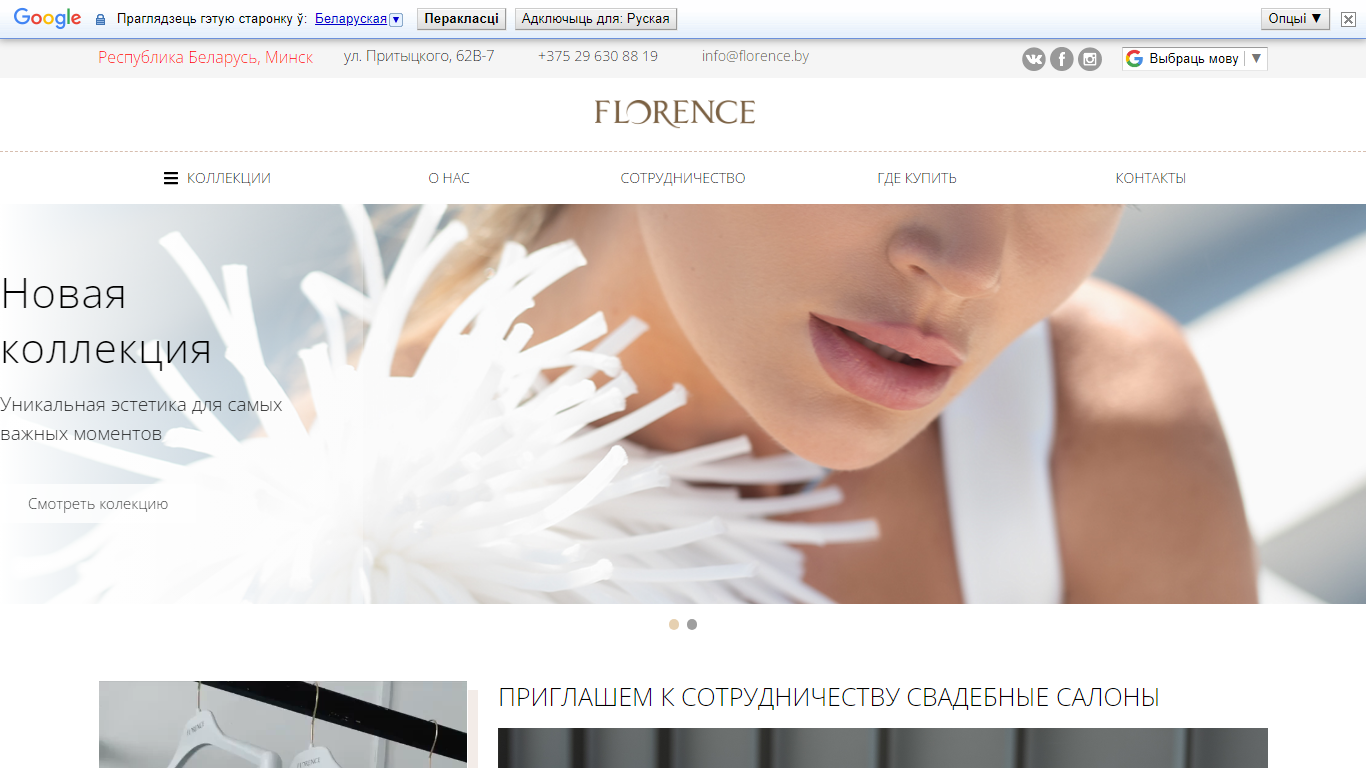Click the hamburger icon beside КОЛЛЕКЦИИ
This screenshot has height=768, width=1366.
click(171, 178)
